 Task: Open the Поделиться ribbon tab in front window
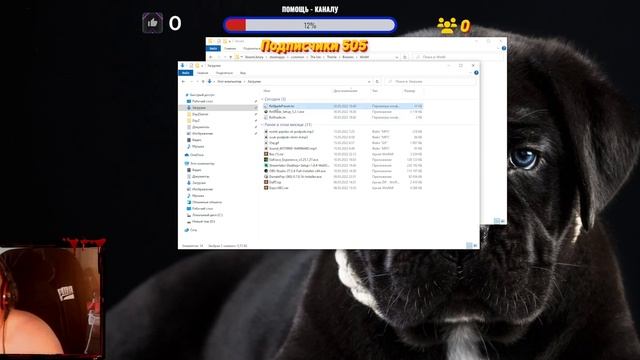coord(224,73)
